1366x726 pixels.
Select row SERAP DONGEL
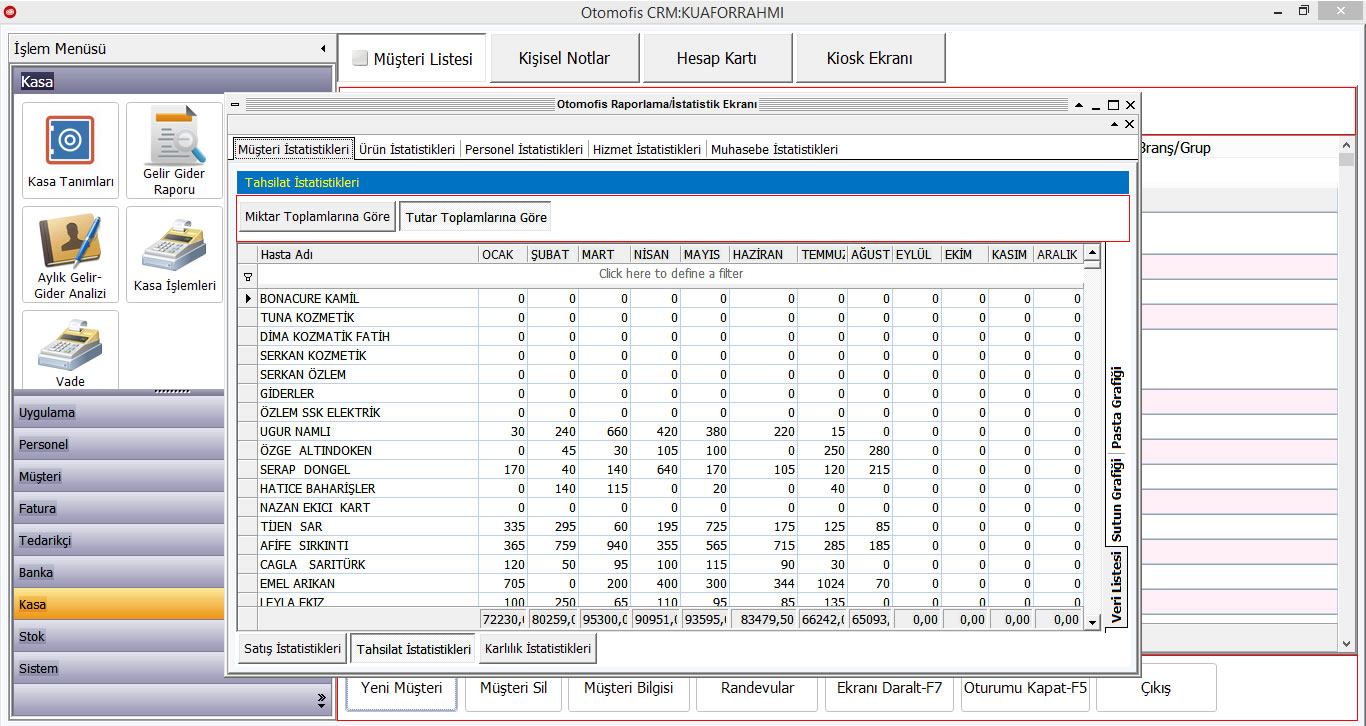[661, 470]
